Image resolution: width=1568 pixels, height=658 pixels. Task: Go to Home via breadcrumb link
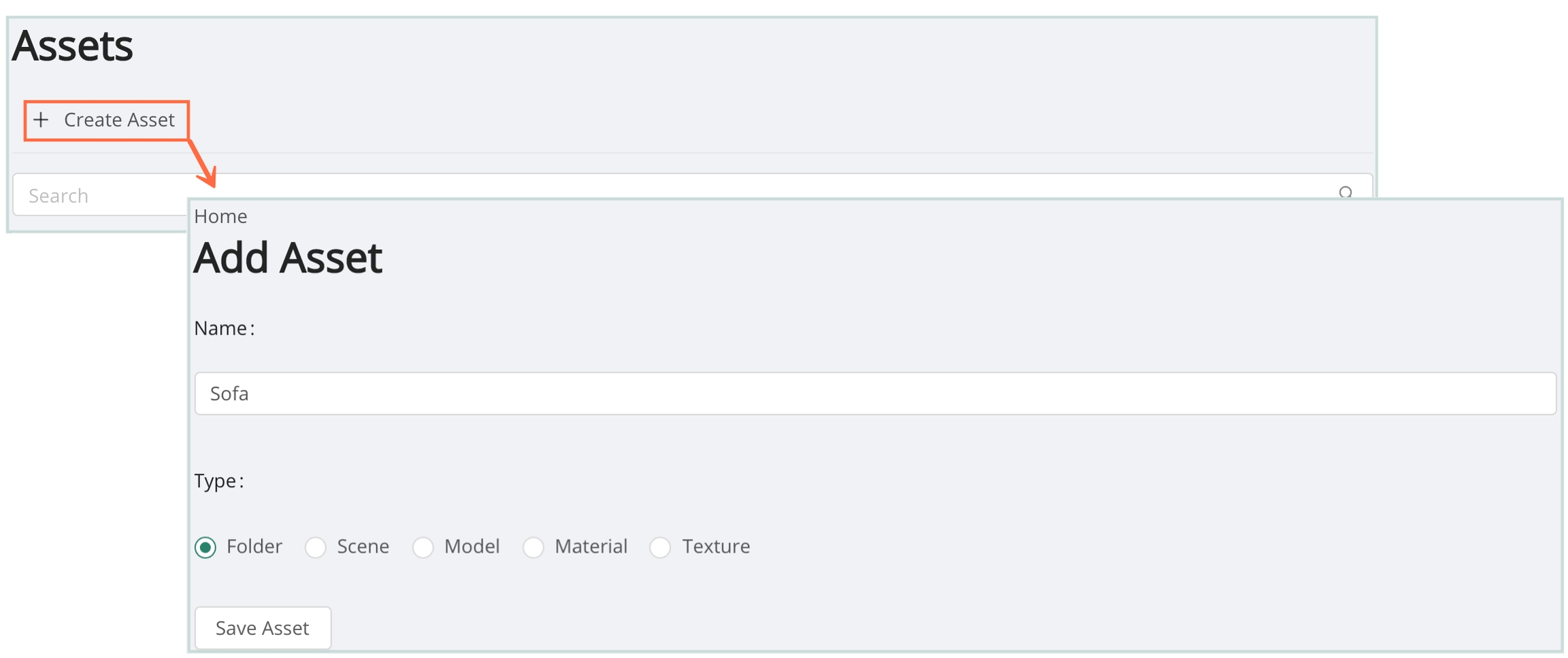click(x=220, y=216)
